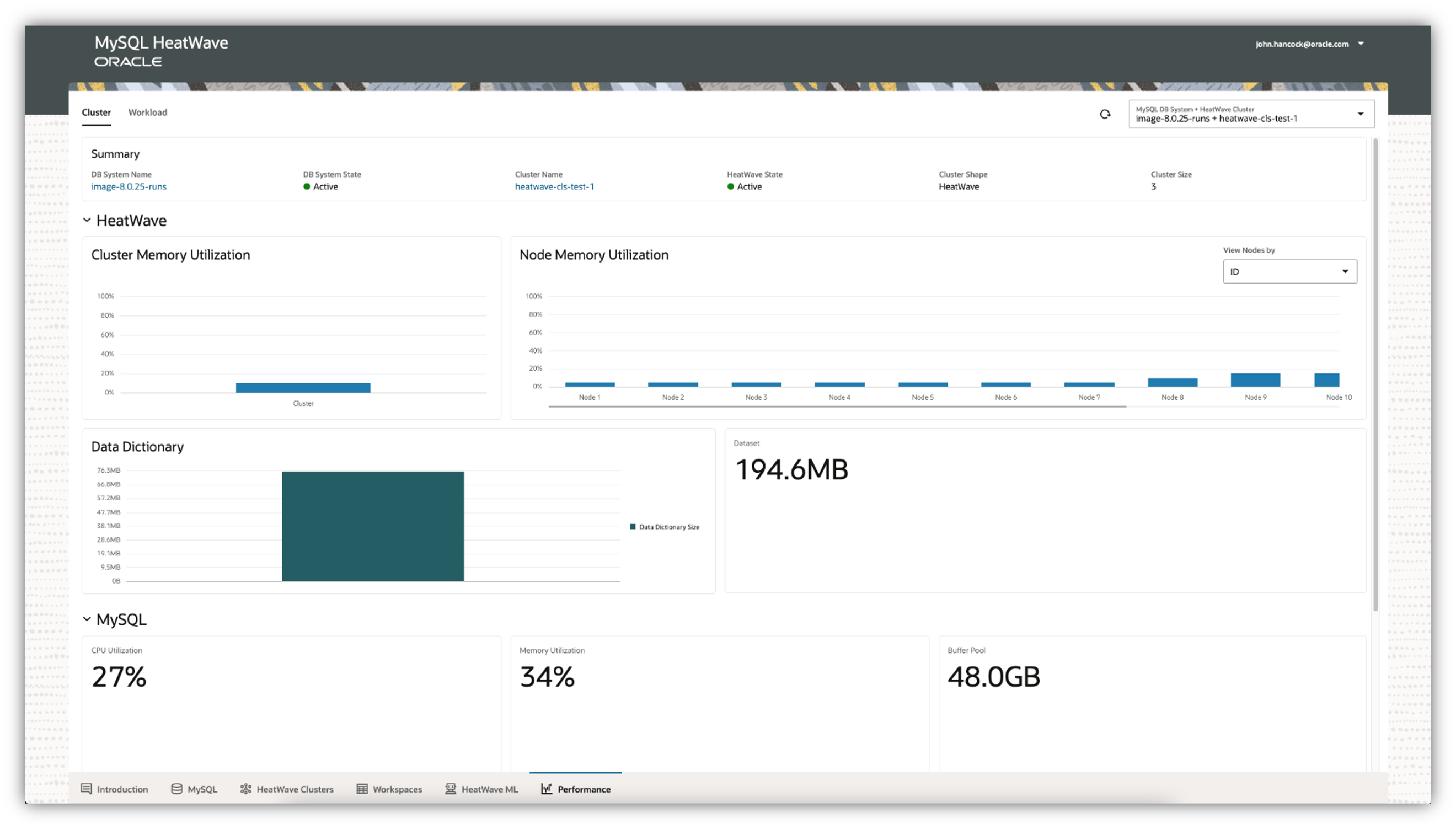Screen dimensions: 1456x829
Task: Open the image-8.0.25-runs DB system link
Action: (x=129, y=186)
